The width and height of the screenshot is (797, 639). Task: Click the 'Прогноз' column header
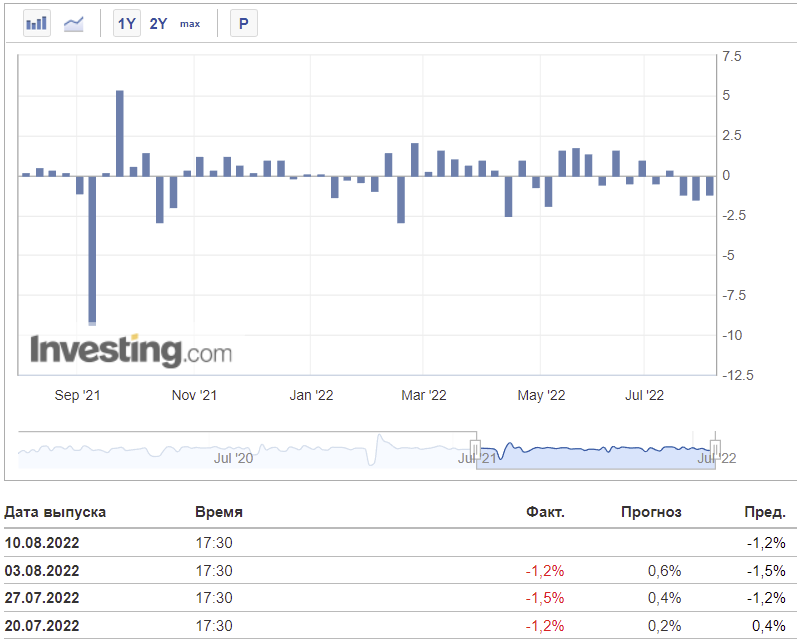click(x=651, y=512)
